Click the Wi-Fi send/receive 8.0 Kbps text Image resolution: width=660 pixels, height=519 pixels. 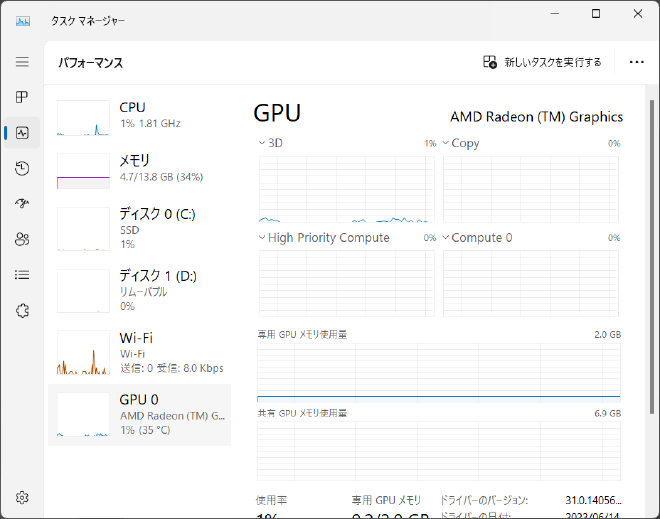172,368
